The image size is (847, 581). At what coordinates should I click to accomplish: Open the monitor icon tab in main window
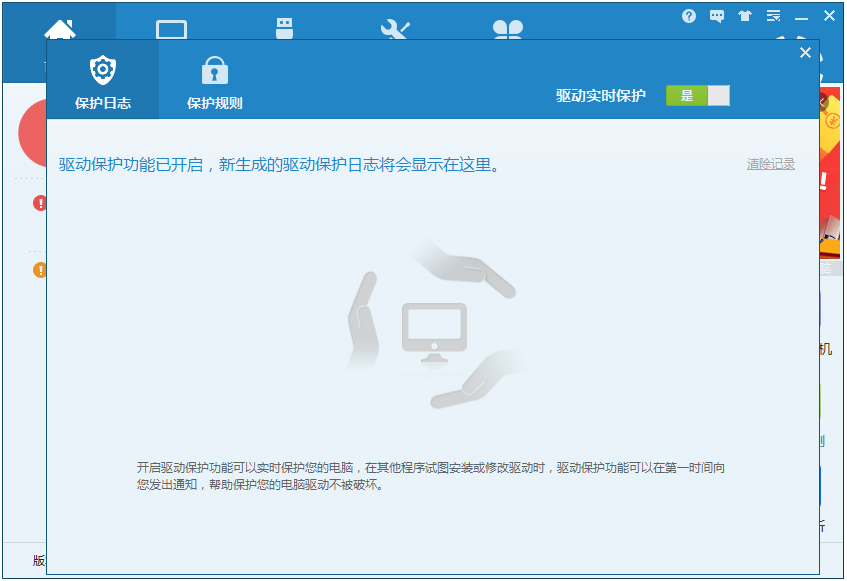pyautogui.click(x=171, y=29)
